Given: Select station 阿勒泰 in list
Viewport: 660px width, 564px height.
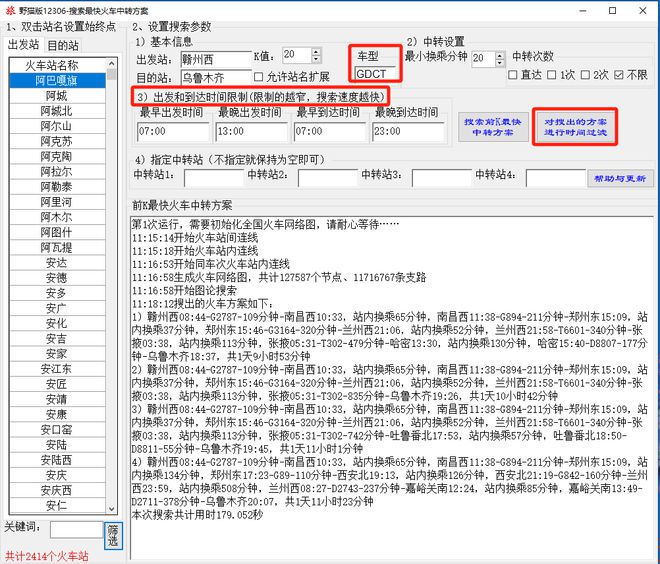Looking at the screenshot, I should point(57,186).
